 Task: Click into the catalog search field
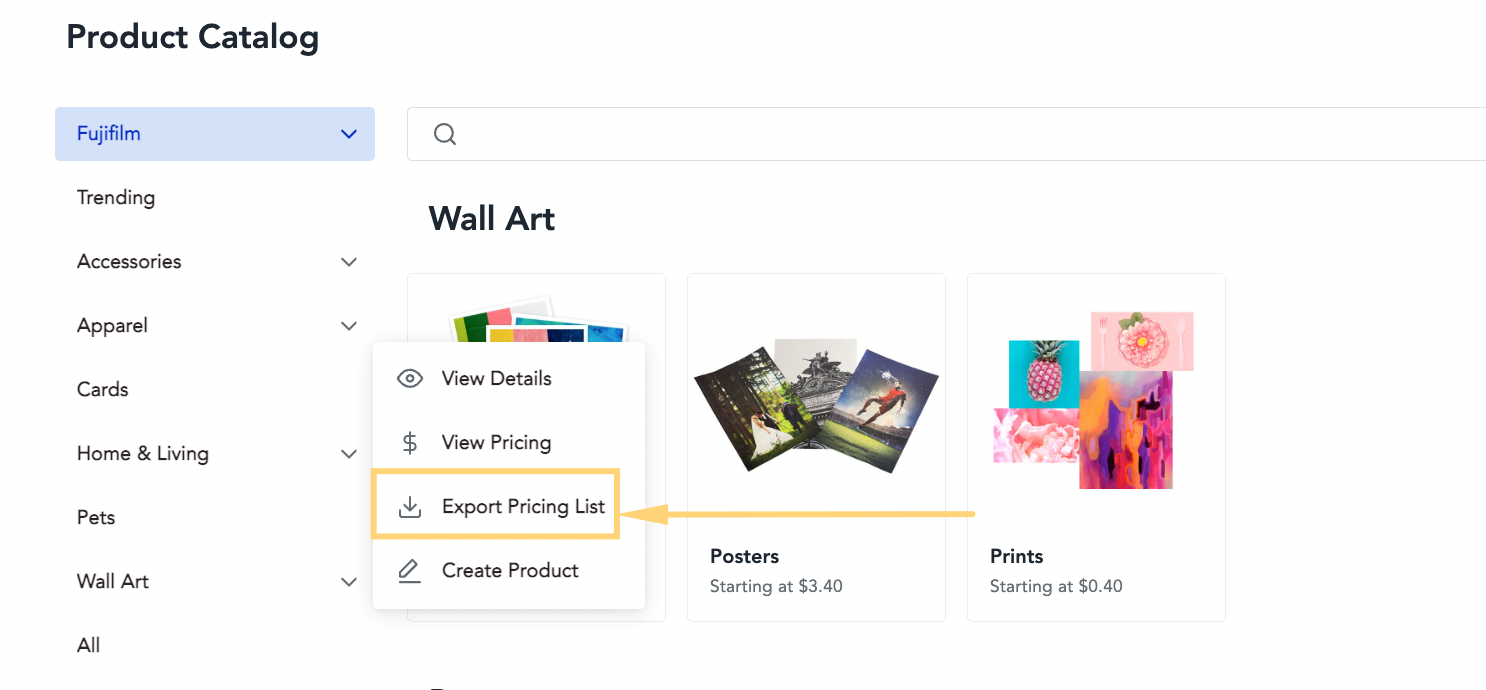pos(946,134)
